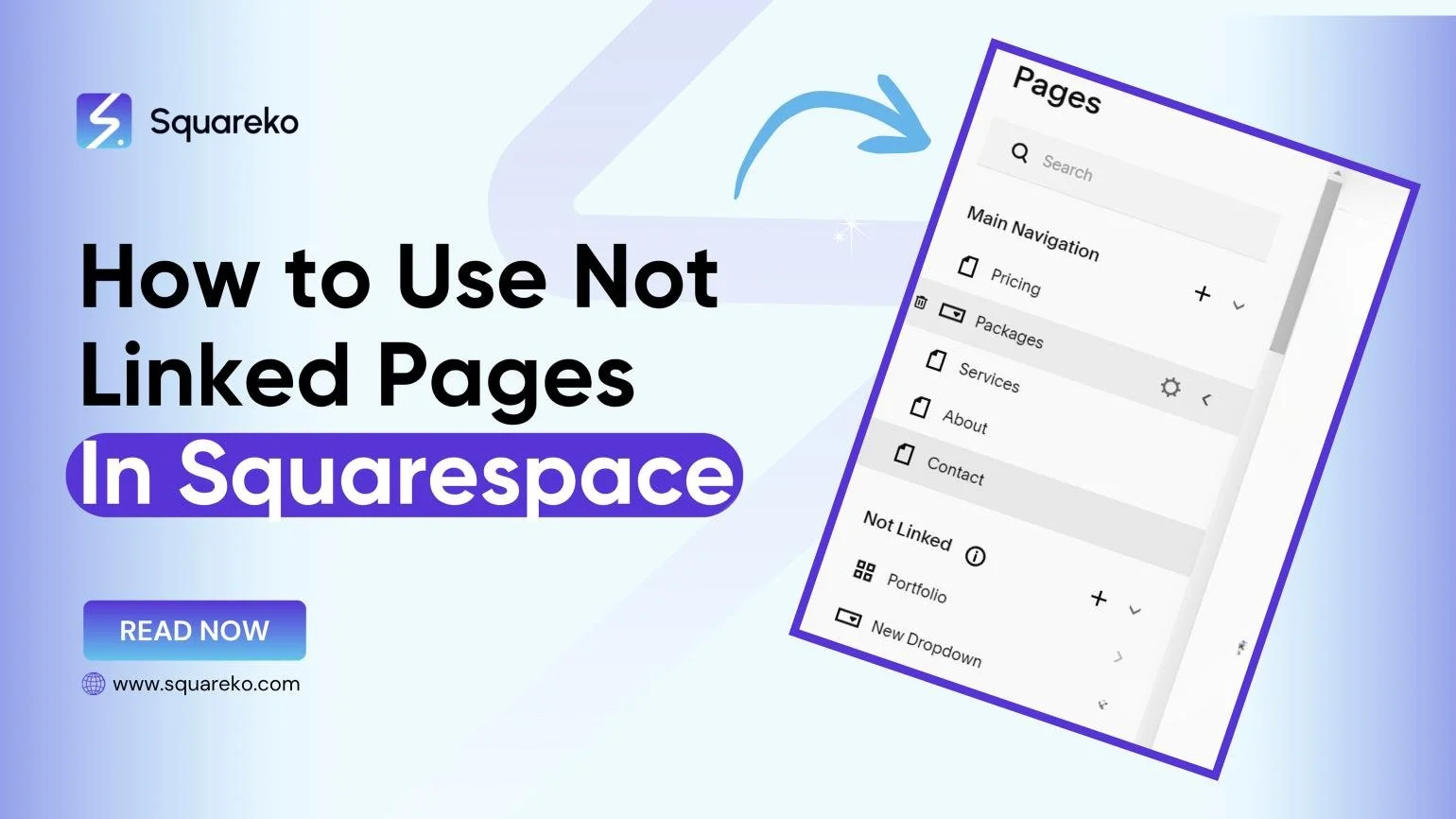Add a page with Main Navigation plus
Image resolution: width=1456 pixels, height=819 pixels.
tap(1202, 293)
